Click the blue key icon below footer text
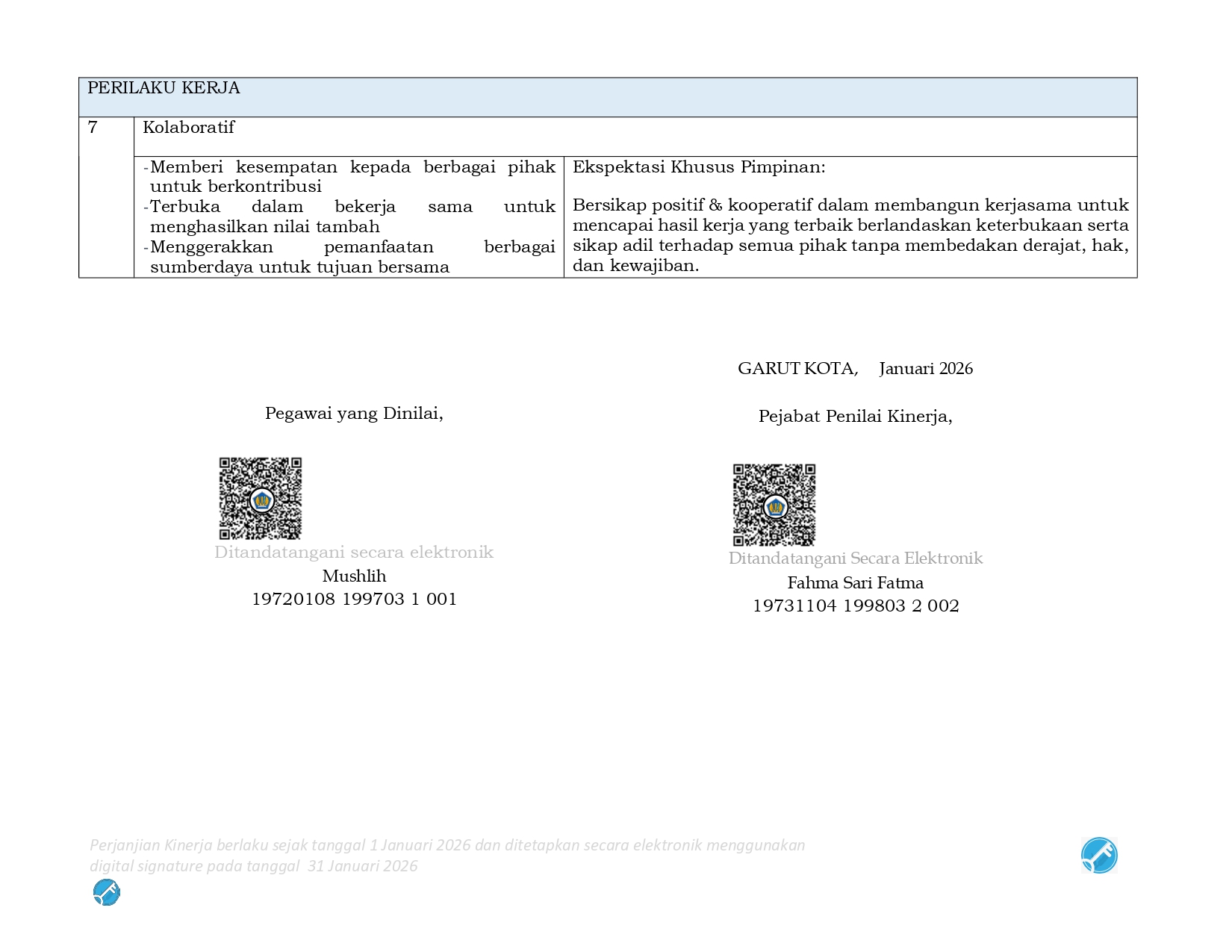The height and width of the screenshot is (952, 1232). (107, 892)
